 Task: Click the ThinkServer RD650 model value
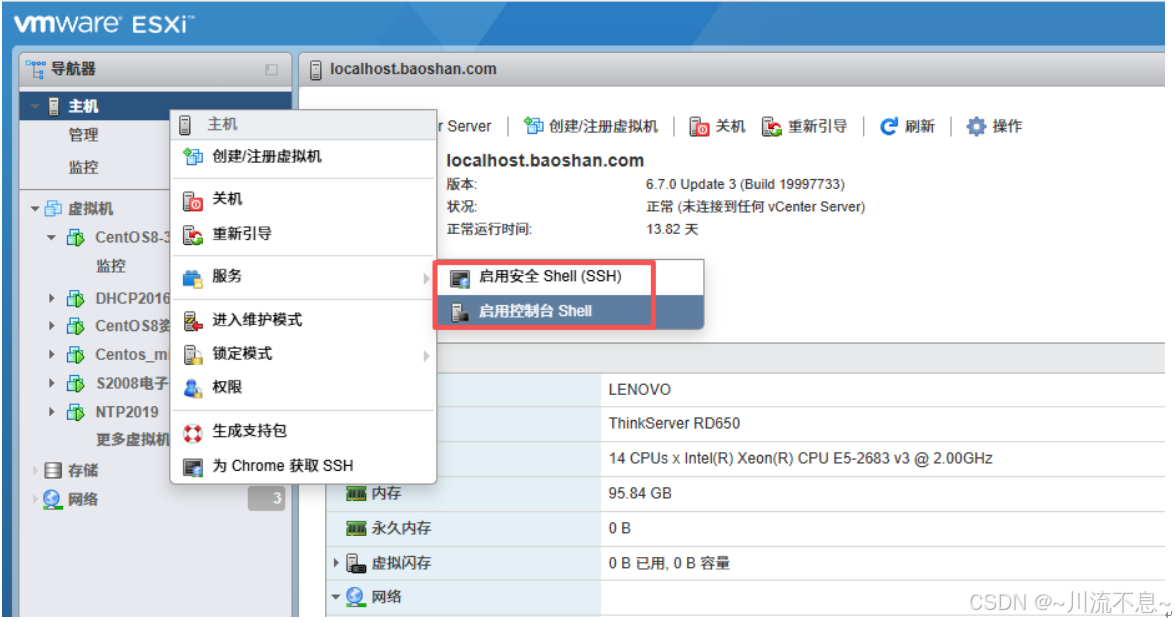coord(674,423)
